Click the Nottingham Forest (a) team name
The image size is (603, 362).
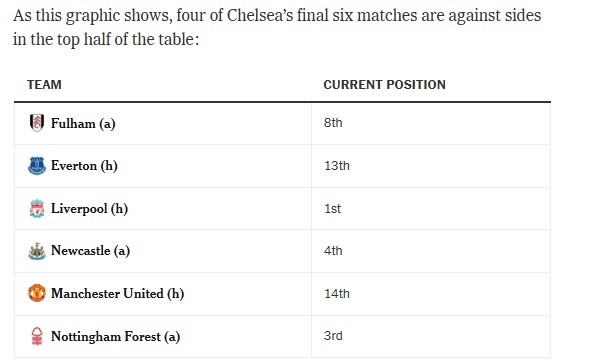click(115, 337)
